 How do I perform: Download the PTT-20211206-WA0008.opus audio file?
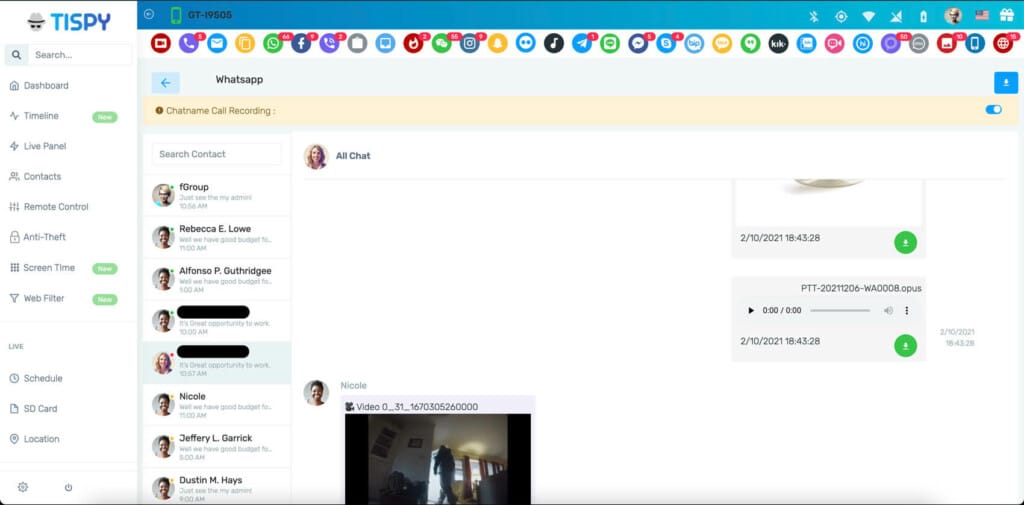coord(905,346)
